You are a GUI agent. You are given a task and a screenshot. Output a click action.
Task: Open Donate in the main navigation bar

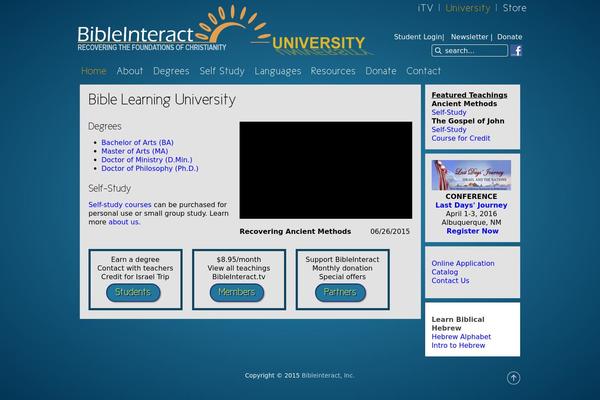pos(381,71)
